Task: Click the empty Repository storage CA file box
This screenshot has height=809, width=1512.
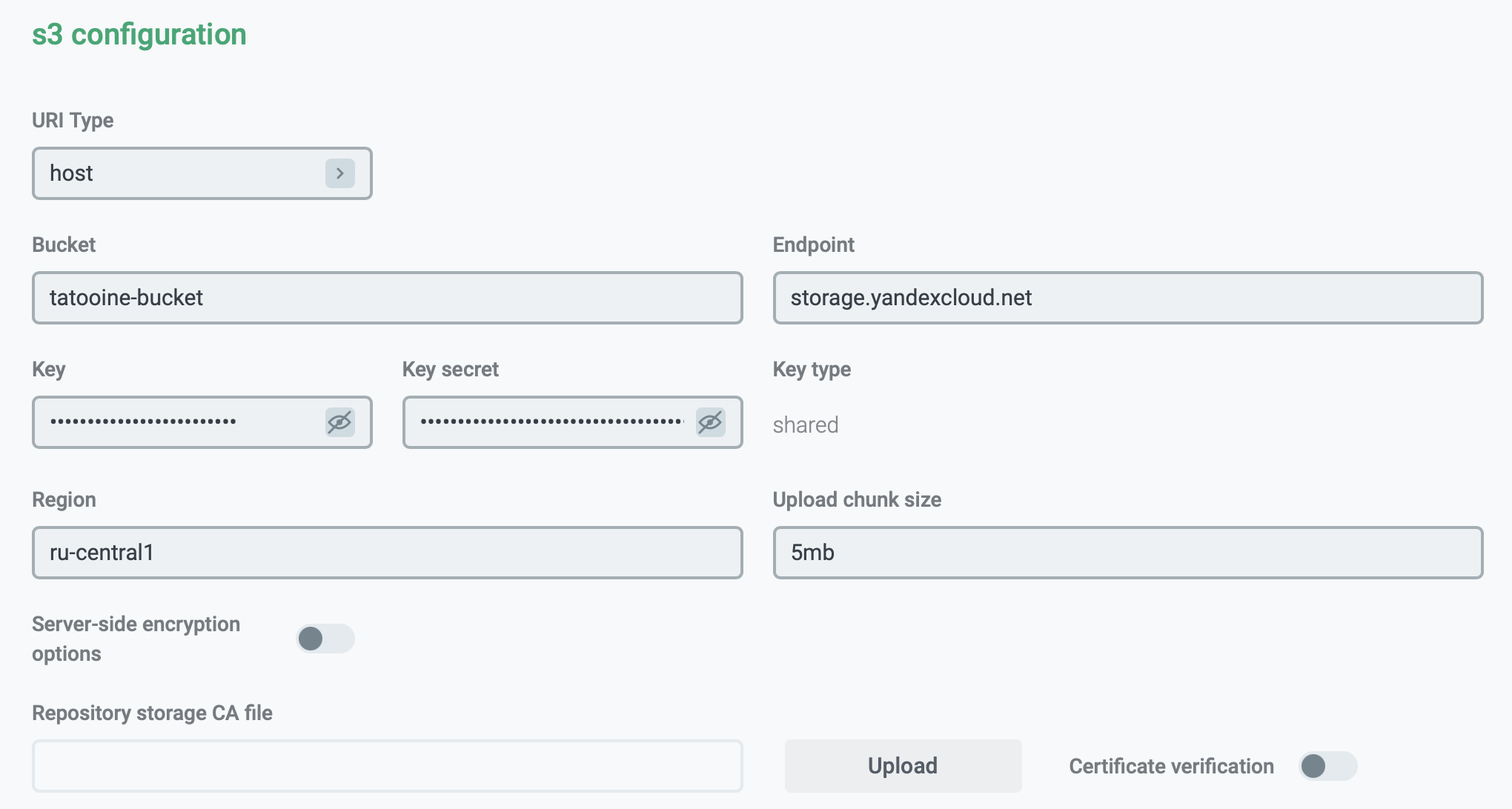Action: click(387, 766)
